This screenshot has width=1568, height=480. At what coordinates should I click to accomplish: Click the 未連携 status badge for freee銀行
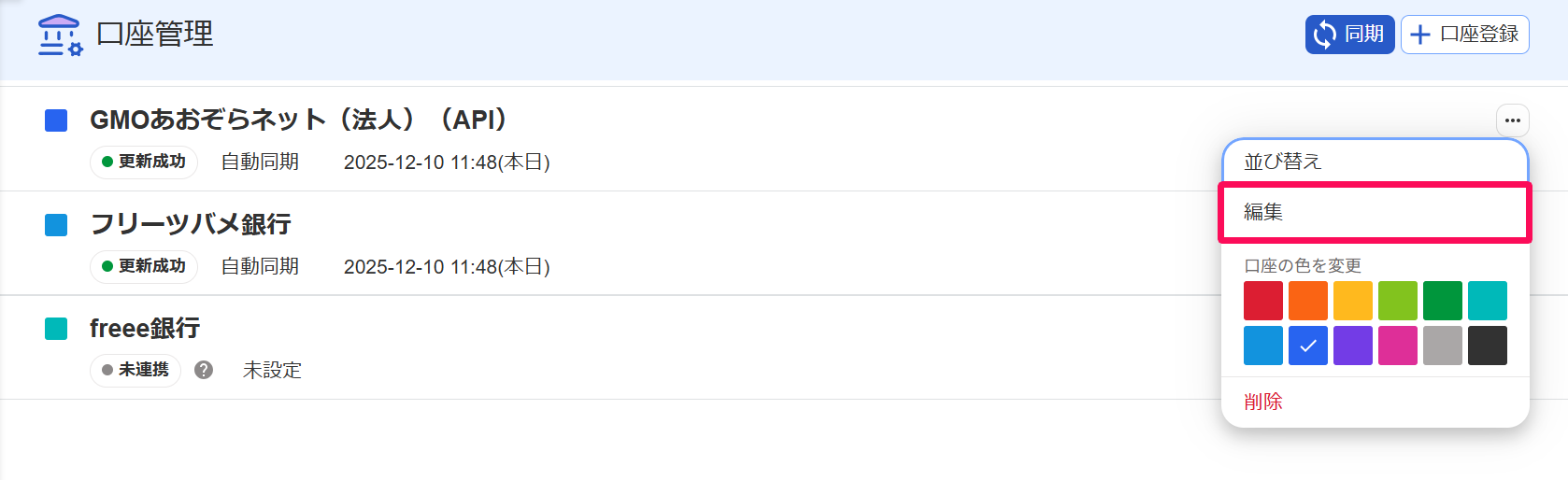pyautogui.click(x=135, y=370)
